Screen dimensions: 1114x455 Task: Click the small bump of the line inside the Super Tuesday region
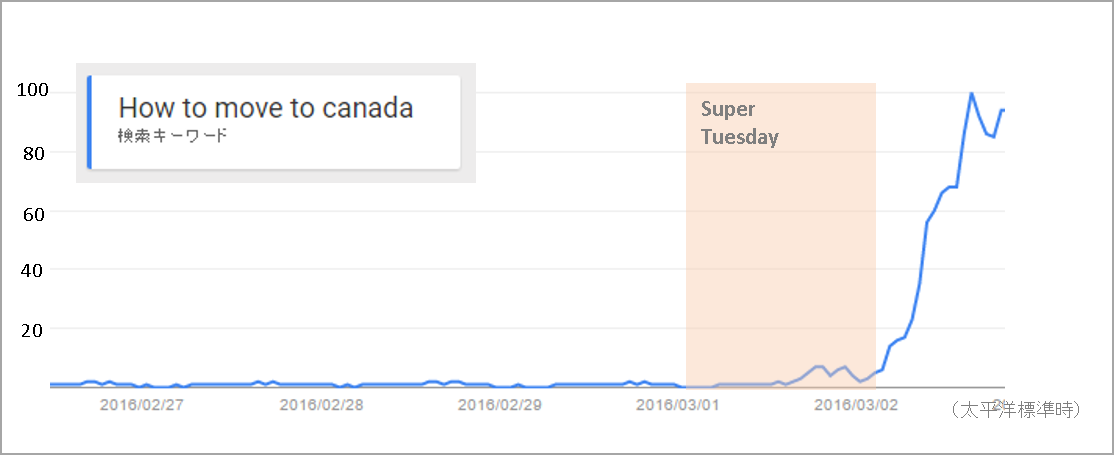(x=819, y=367)
